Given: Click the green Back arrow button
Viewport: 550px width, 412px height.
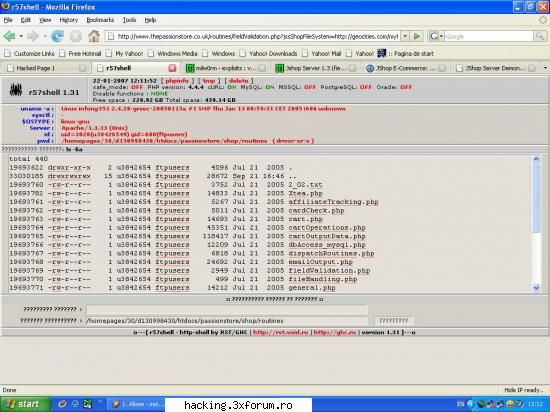Looking at the screenshot, I should [9, 36].
